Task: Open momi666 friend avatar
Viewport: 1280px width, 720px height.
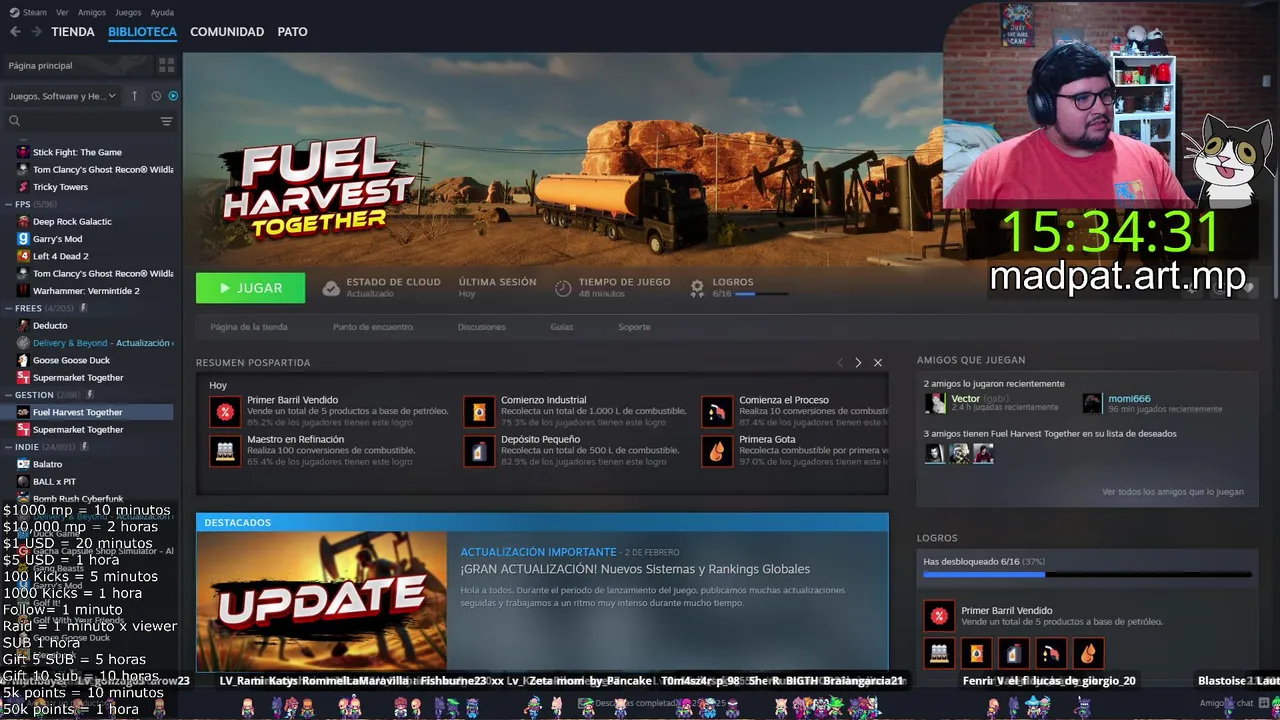Action: tap(1092, 403)
